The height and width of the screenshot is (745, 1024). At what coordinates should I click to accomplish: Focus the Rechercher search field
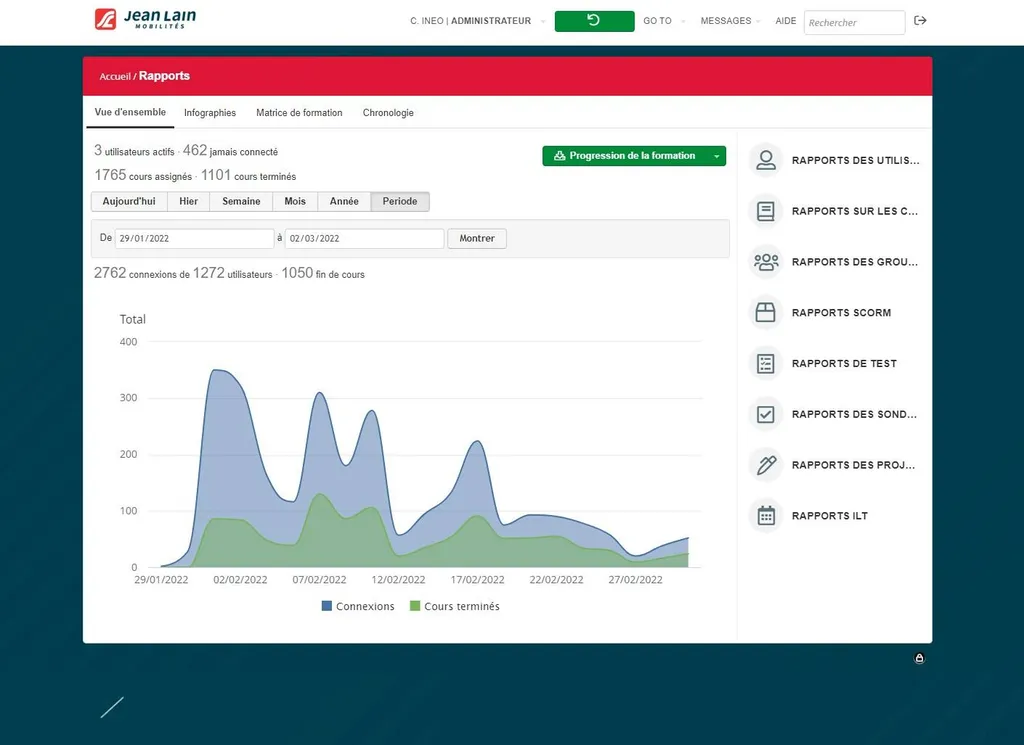tap(854, 22)
